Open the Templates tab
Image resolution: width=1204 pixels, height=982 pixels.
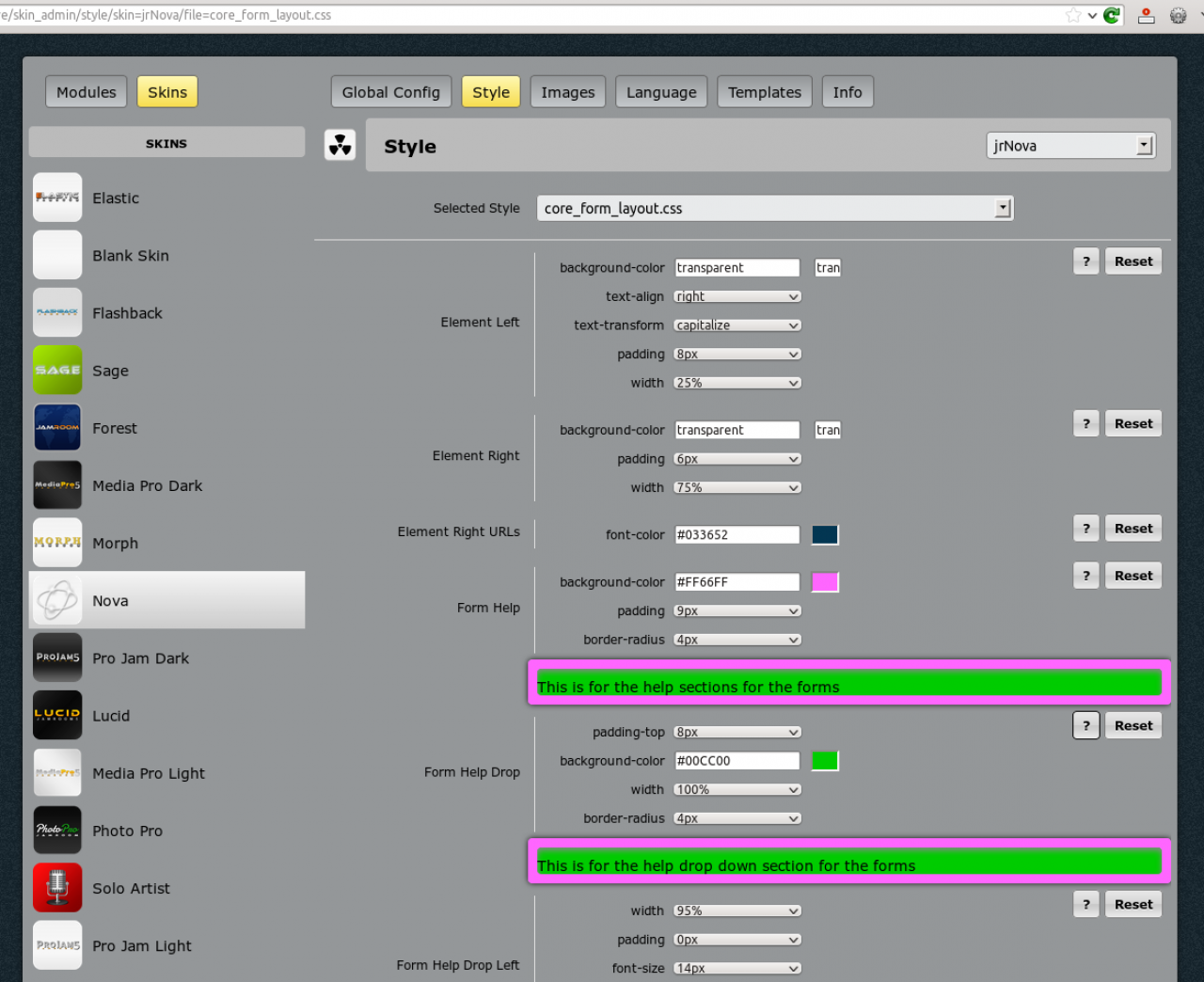764,92
